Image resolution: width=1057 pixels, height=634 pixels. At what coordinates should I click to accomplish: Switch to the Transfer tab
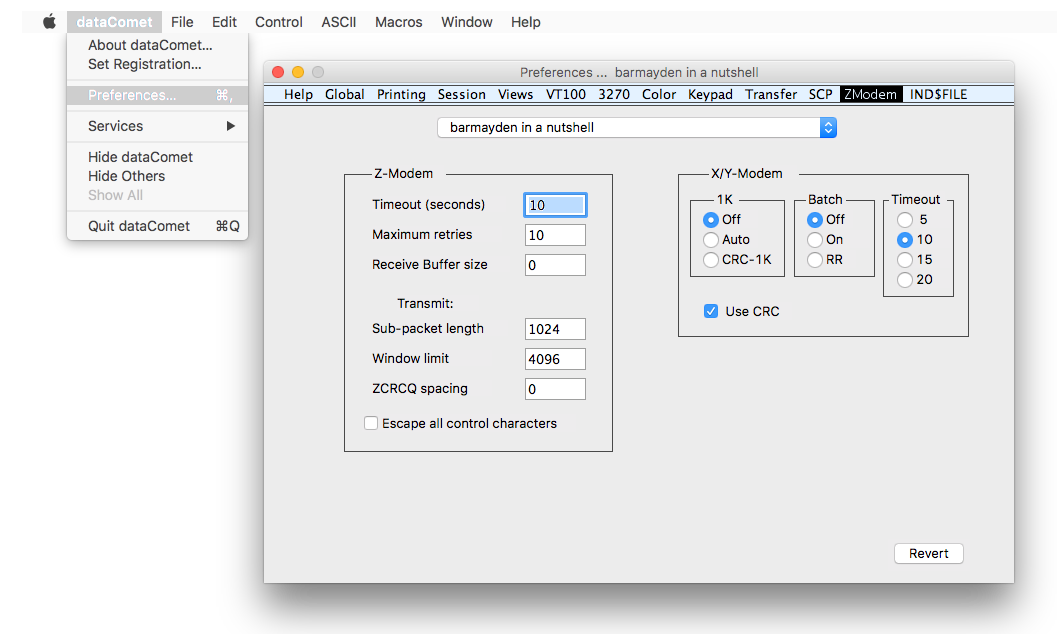[771, 94]
